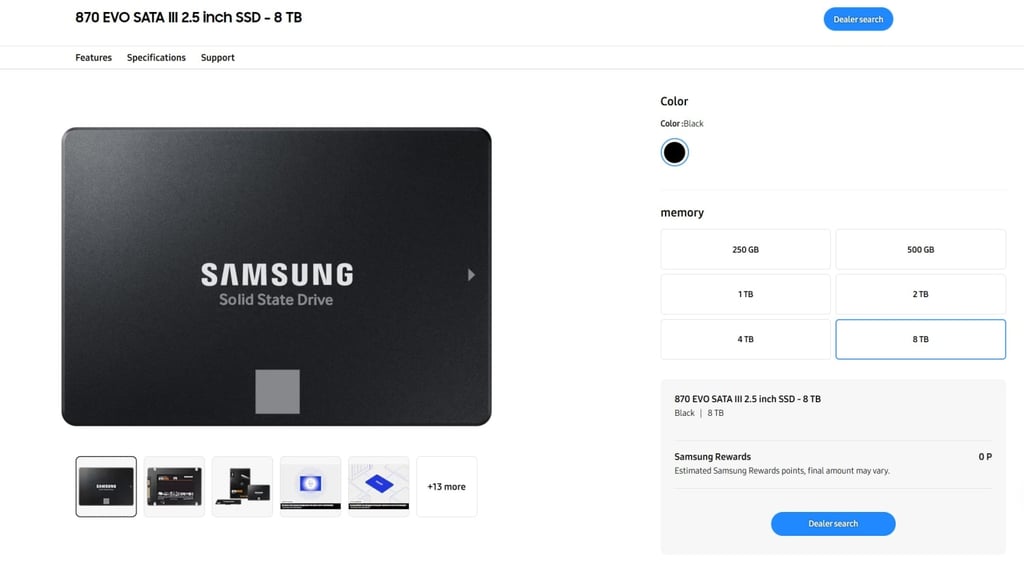The image size is (1024, 569).
Task: Select the front view SSD thumbnail
Action: (x=106, y=487)
